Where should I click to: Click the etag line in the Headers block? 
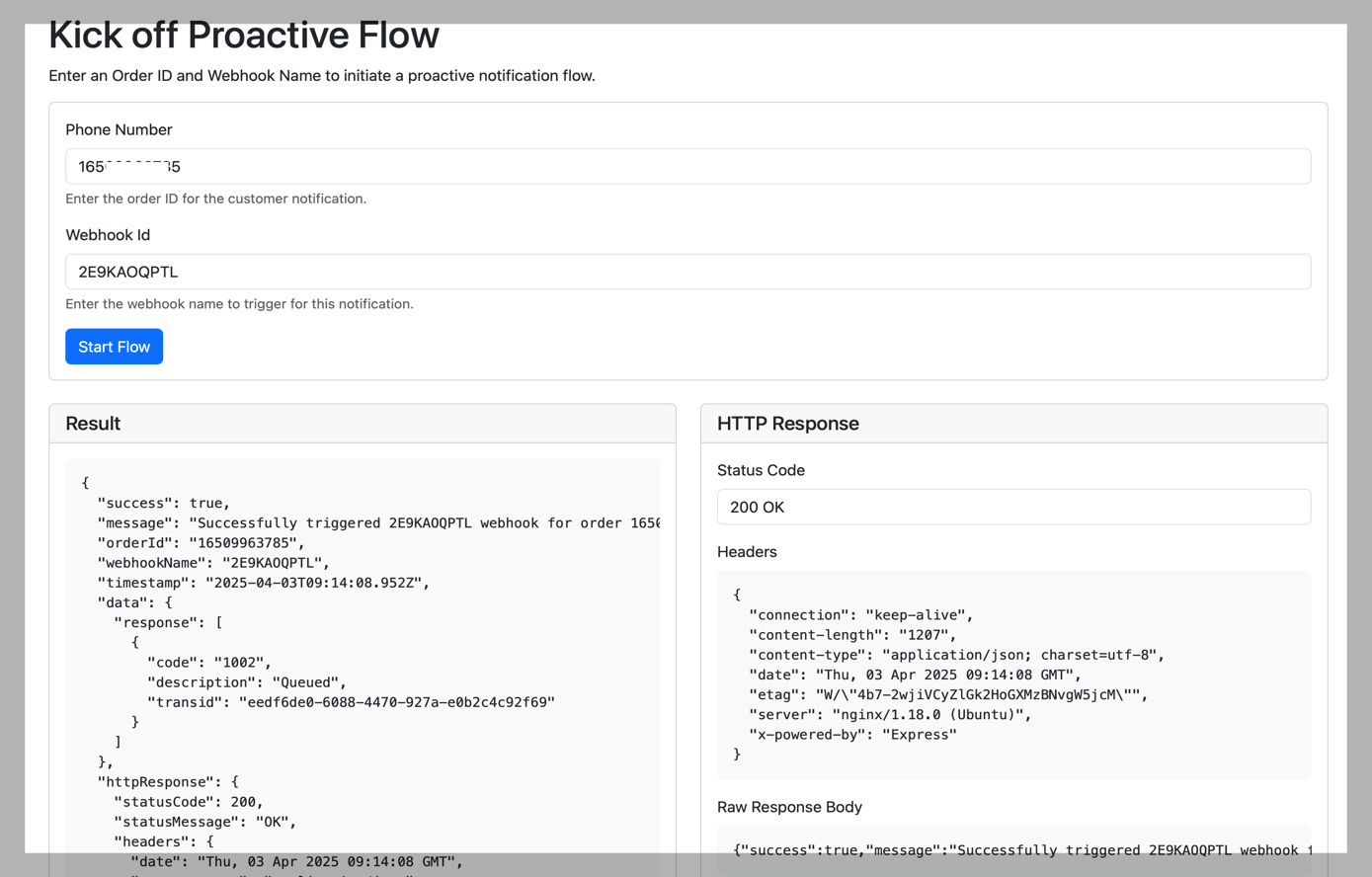948,694
